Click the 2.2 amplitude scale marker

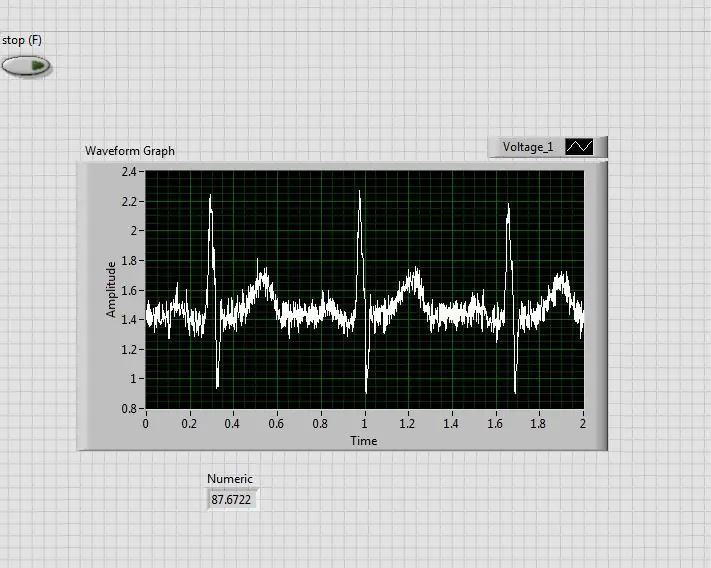click(x=129, y=202)
